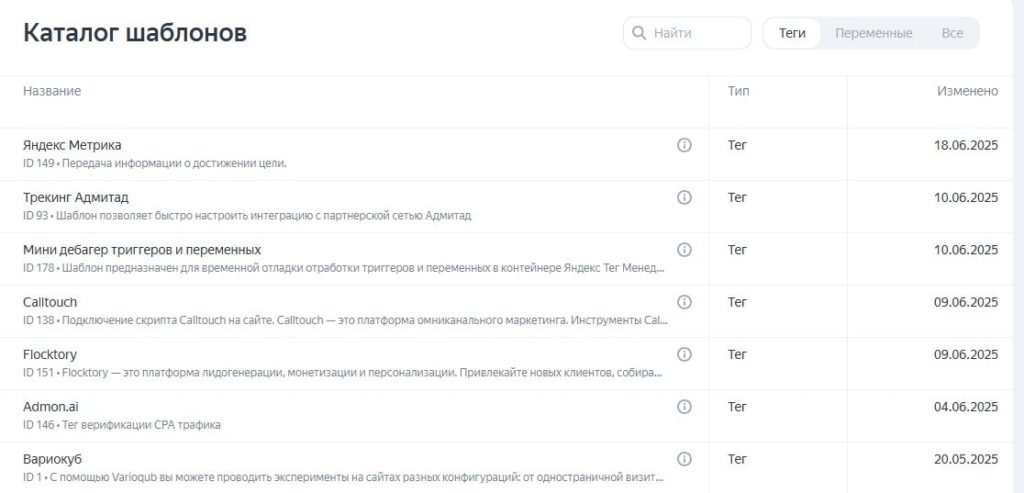Open info icon for Трекинг Адмитад row
The height and width of the screenshot is (493, 1024).
tap(684, 197)
